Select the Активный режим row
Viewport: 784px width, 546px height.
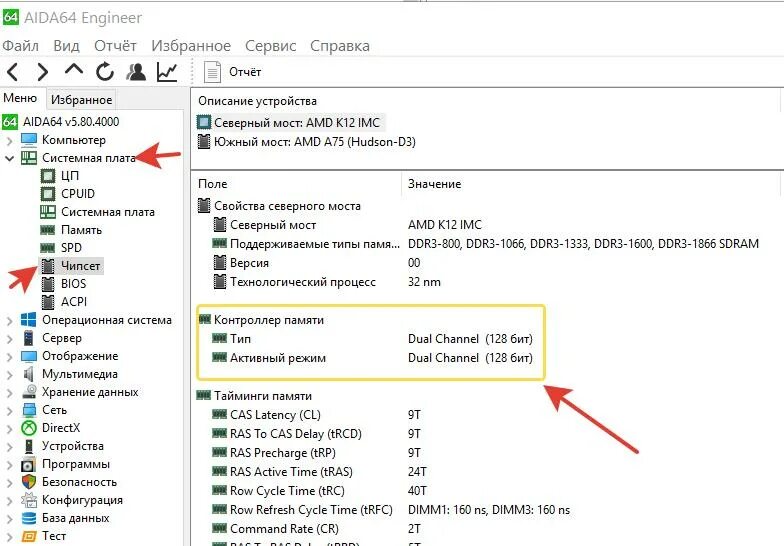(372, 358)
